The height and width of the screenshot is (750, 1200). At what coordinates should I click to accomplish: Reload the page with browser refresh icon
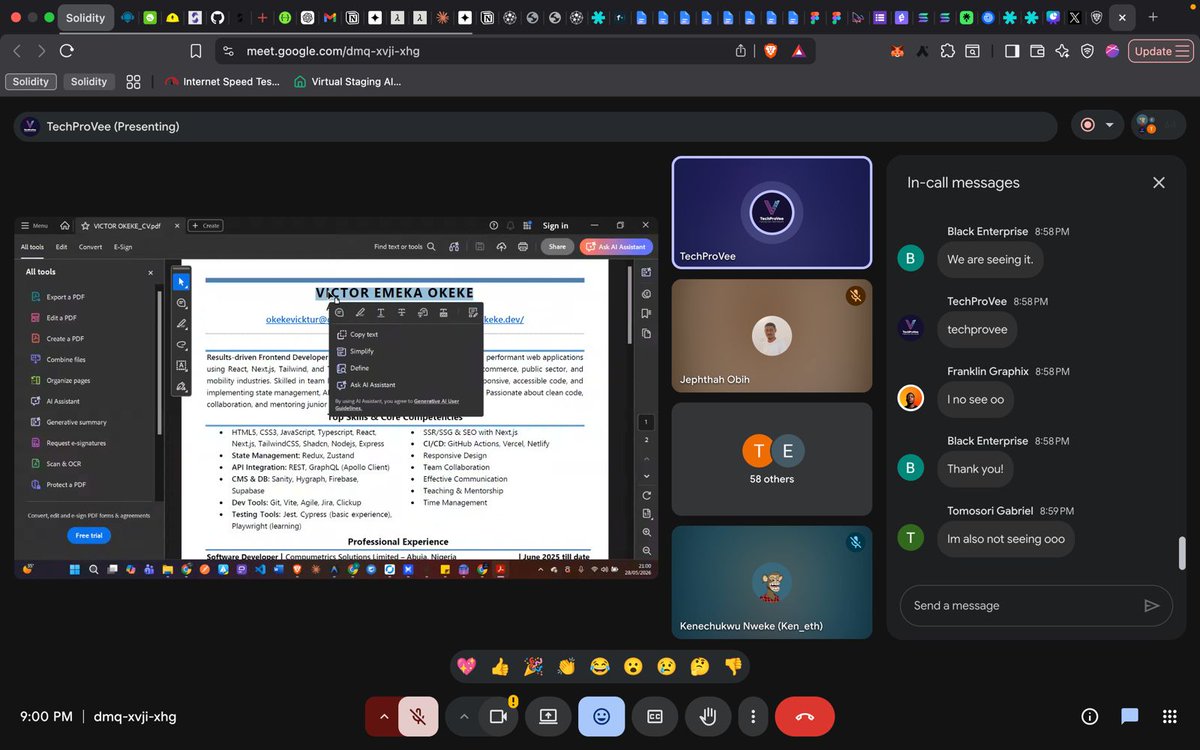click(x=67, y=51)
